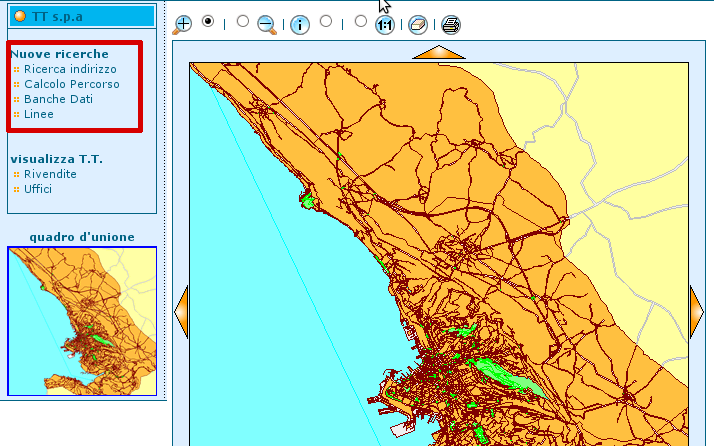Image resolution: width=714 pixels, height=446 pixels.
Task: Click the quadro d'unione overview map
Action: point(82,321)
